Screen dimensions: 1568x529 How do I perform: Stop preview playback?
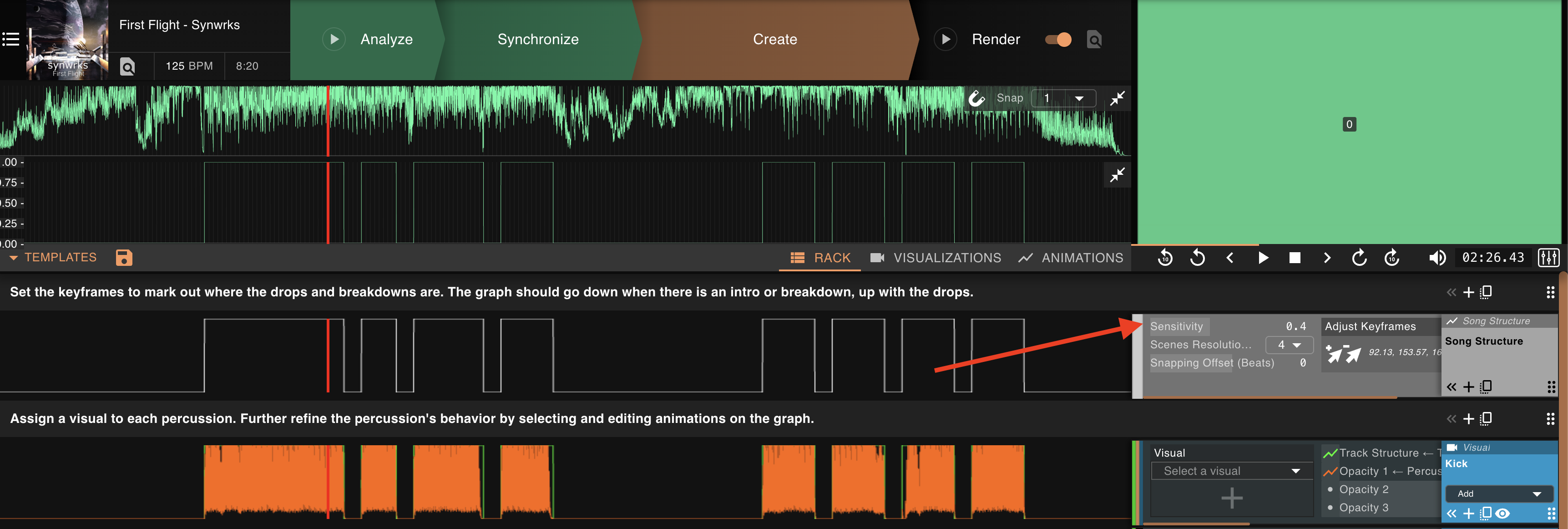point(1295,258)
